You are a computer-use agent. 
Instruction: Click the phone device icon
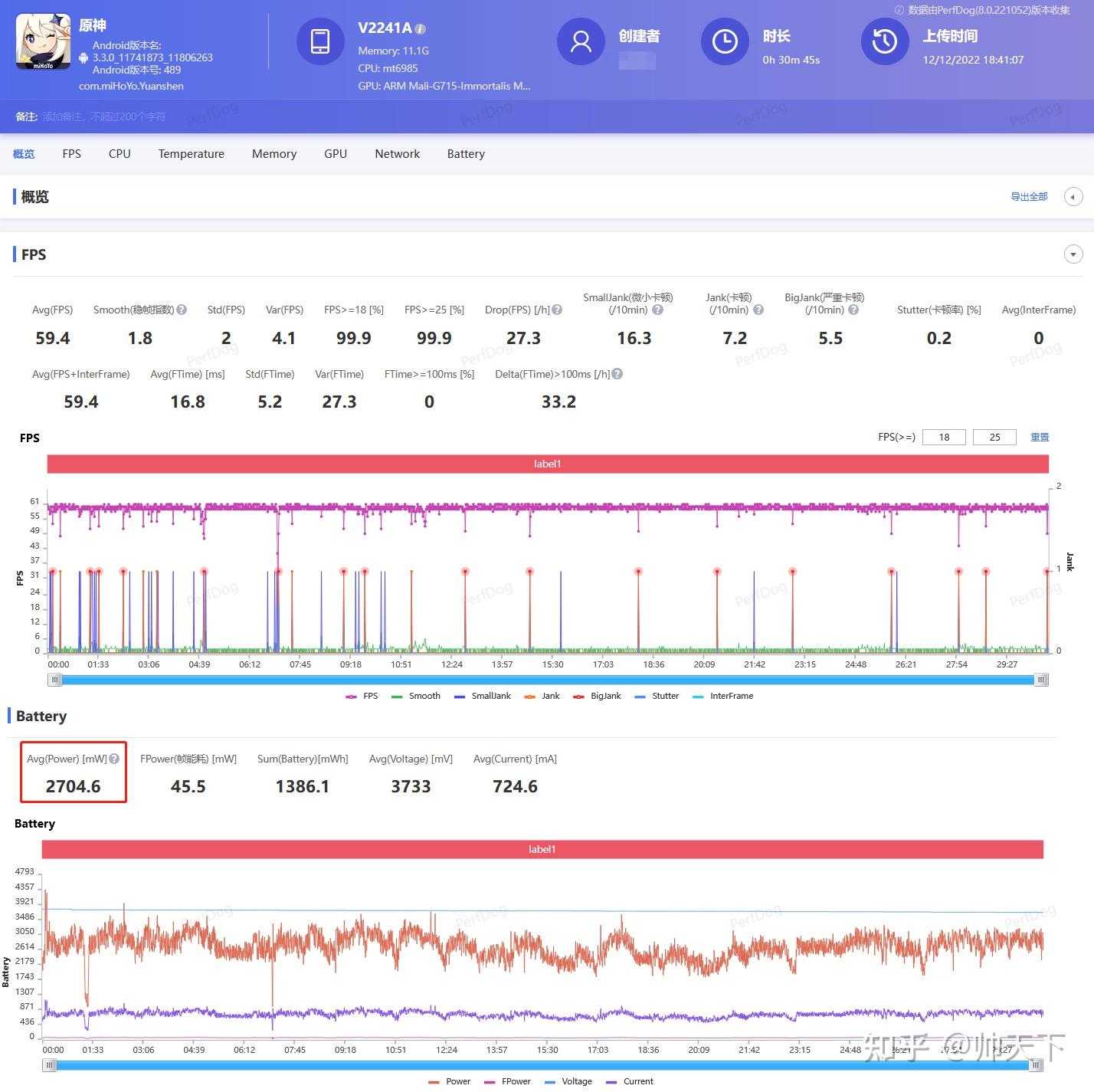coord(320,41)
